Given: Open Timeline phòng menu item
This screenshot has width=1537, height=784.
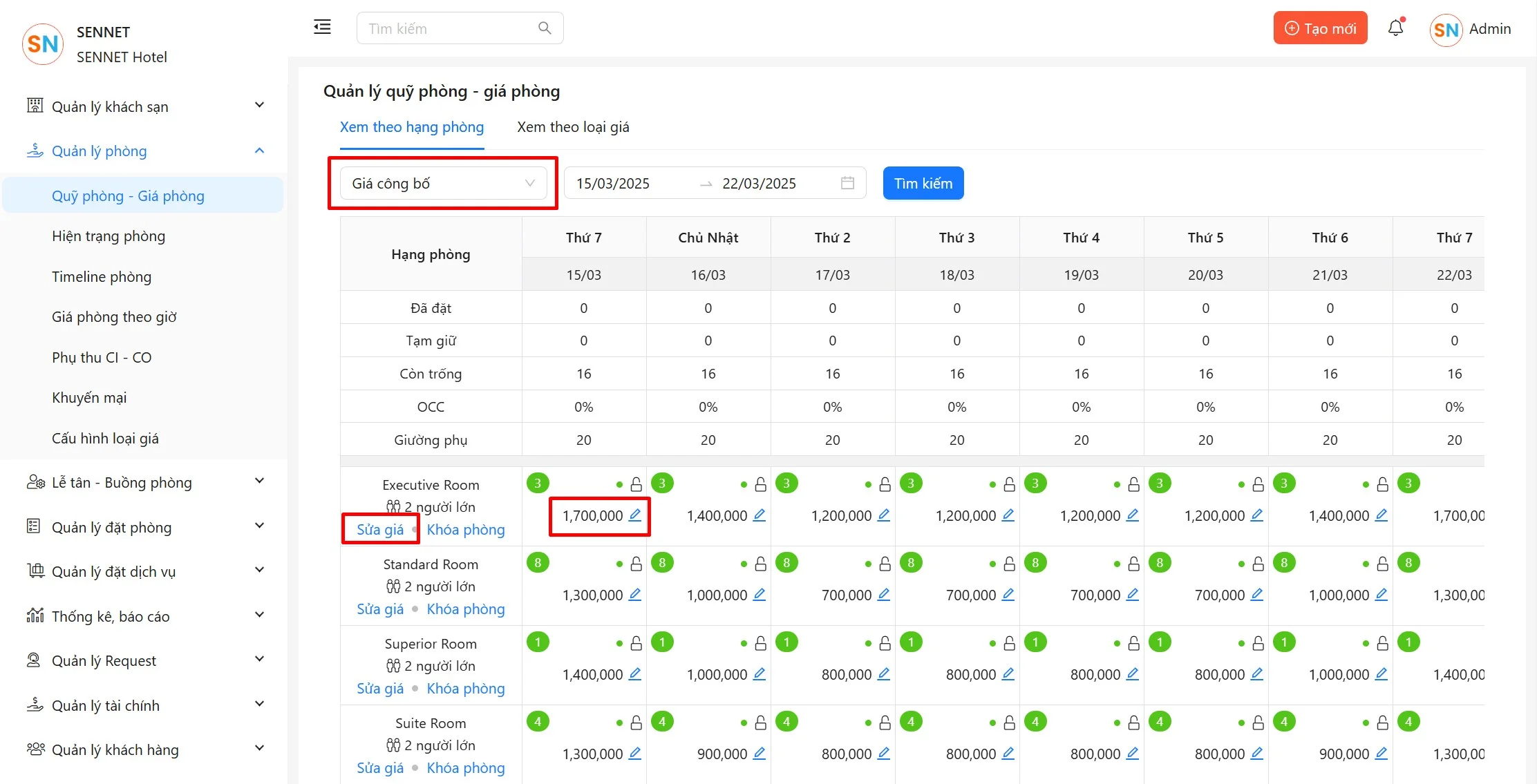Looking at the screenshot, I should click(102, 276).
